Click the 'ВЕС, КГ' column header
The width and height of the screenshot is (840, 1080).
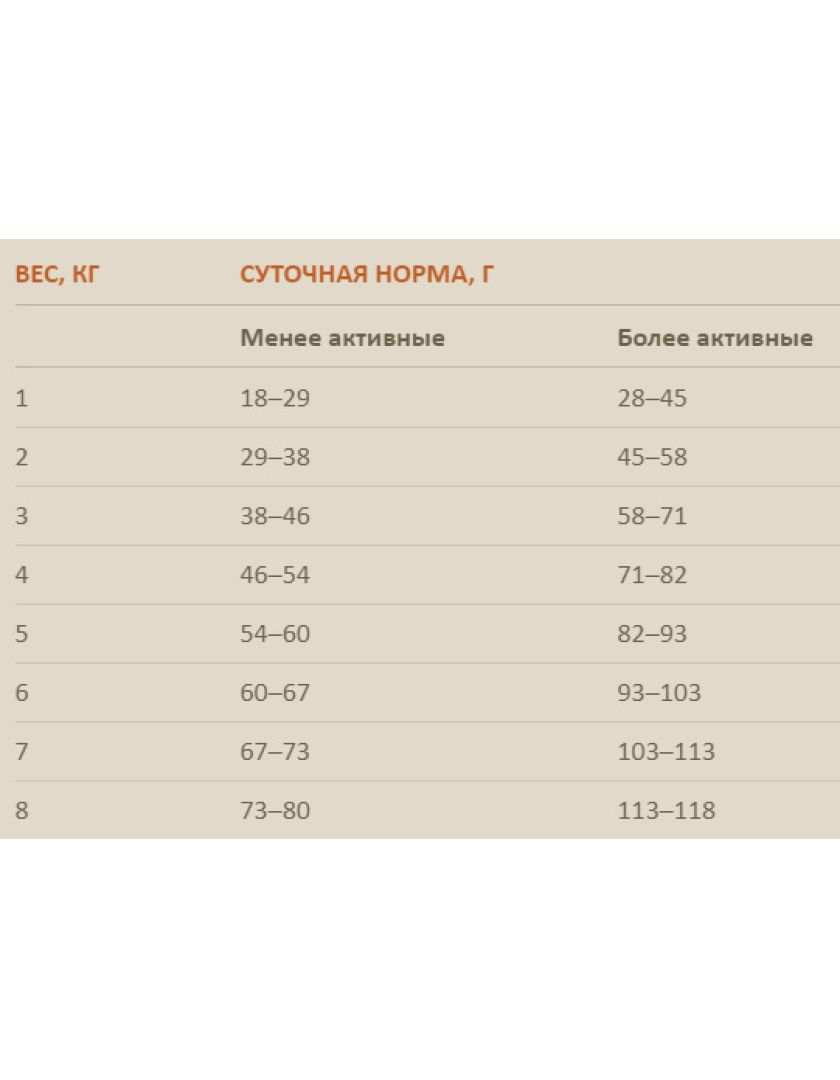[x=57, y=274]
